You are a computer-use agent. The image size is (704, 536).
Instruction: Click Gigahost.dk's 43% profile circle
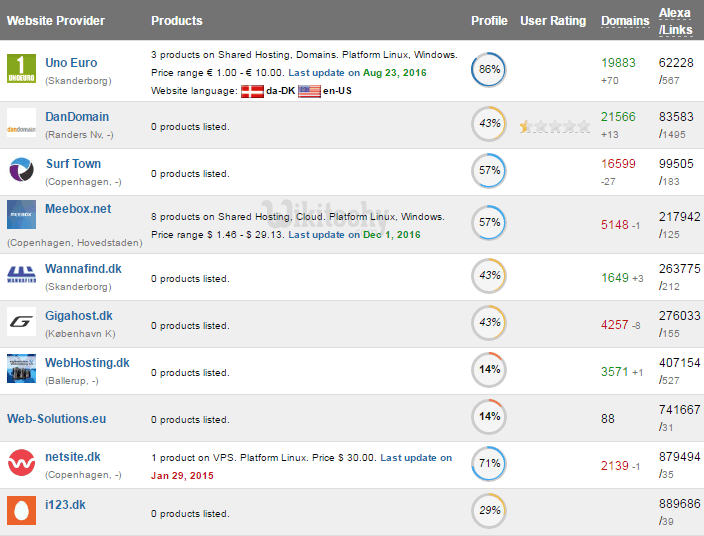click(x=489, y=323)
